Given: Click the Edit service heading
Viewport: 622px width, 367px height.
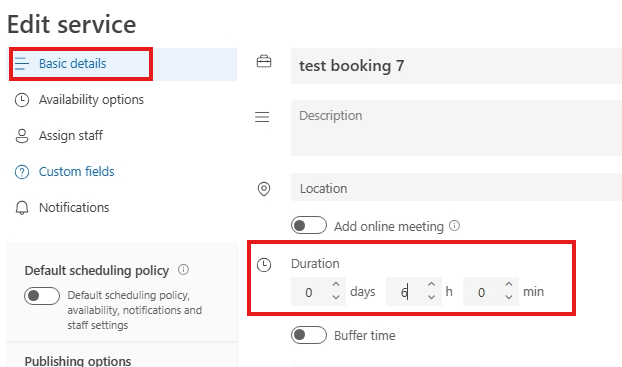Looking at the screenshot, I should click(71, 24).
